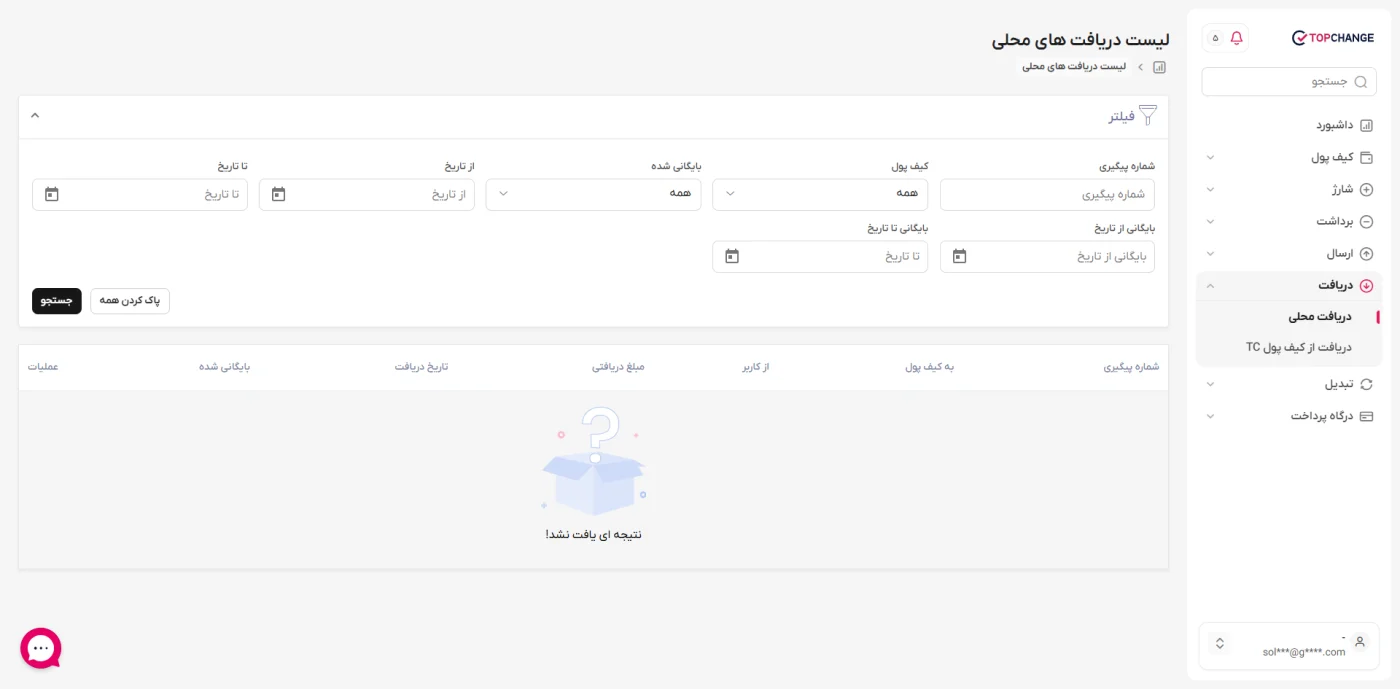Click the sidebar جستجو search field
This screenshot has width=1400, height=689.
tap(1289, 82)
